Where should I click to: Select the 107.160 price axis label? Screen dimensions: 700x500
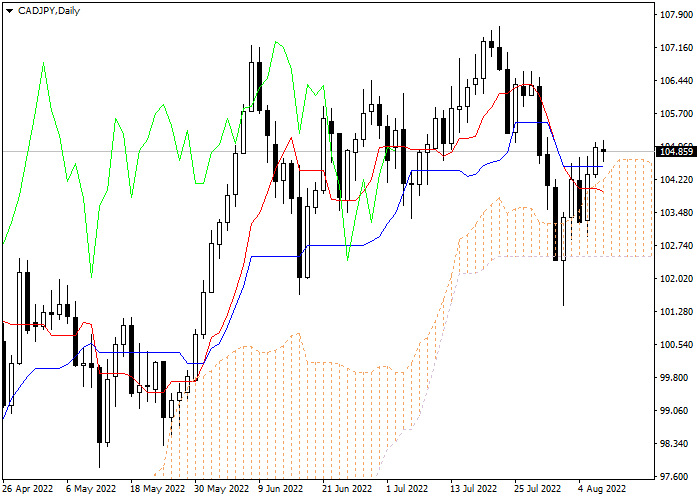[676, 48]
